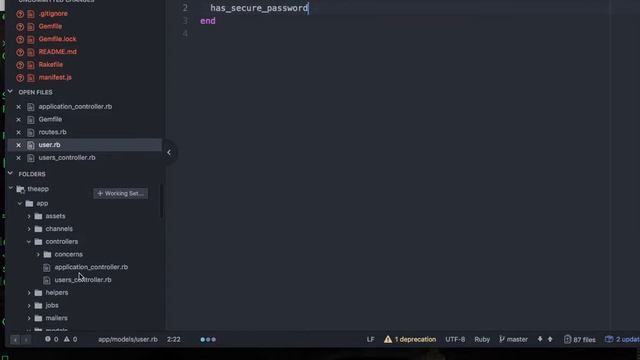Click the three-dots busy indicator
The image size is (640, 360).
208,339
